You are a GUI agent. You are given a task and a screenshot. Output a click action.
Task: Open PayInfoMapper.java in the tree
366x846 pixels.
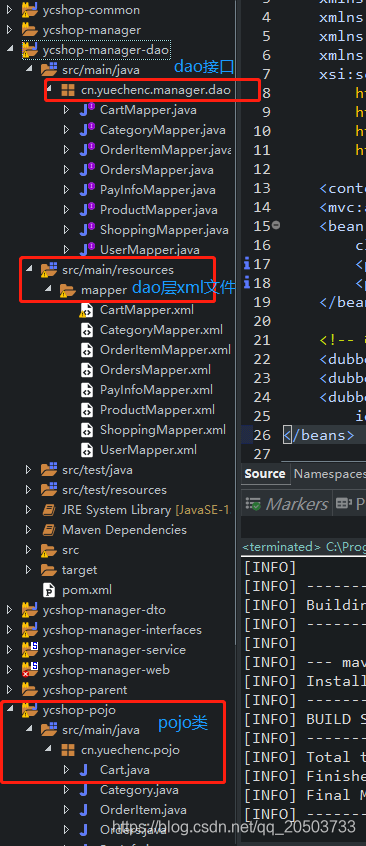point(158,190)
